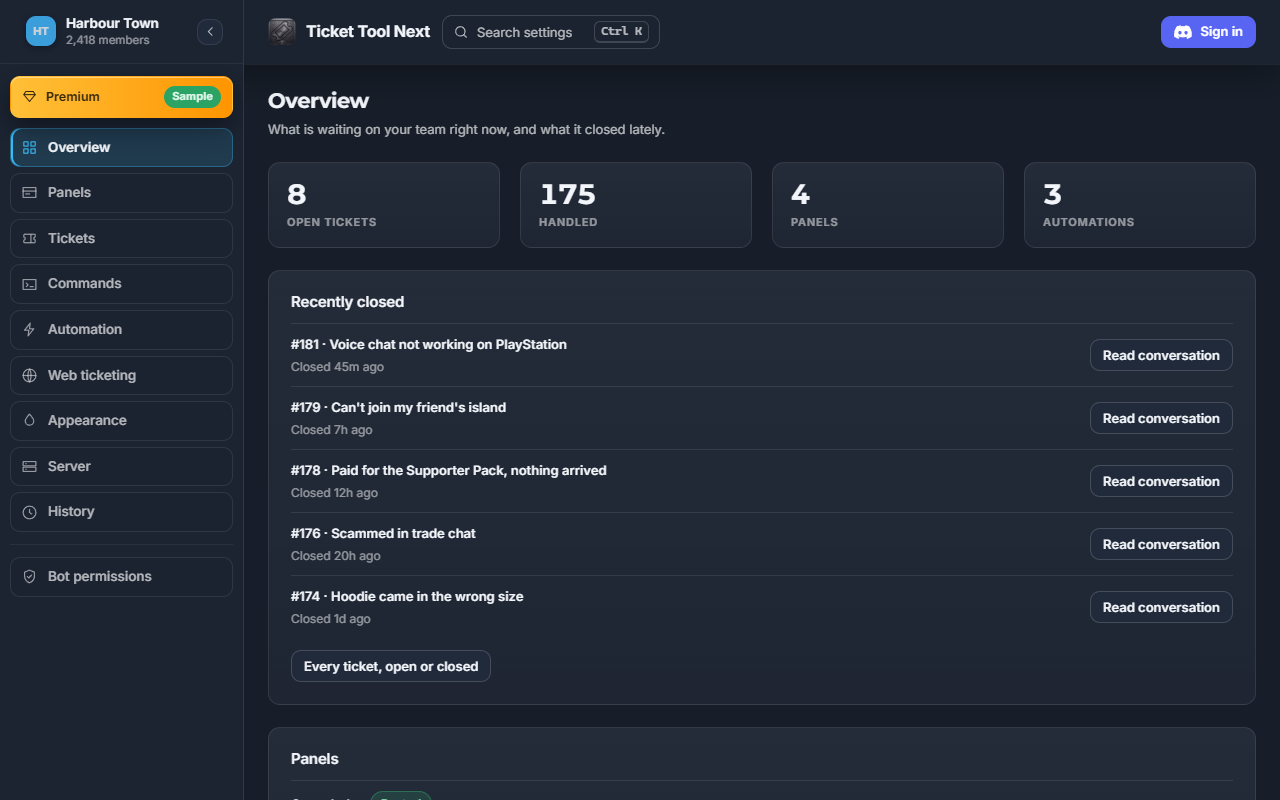The height and width of the screenshot is (800, 1280).
Task: Click the Panels section heading below
Action: coord(315,758)
